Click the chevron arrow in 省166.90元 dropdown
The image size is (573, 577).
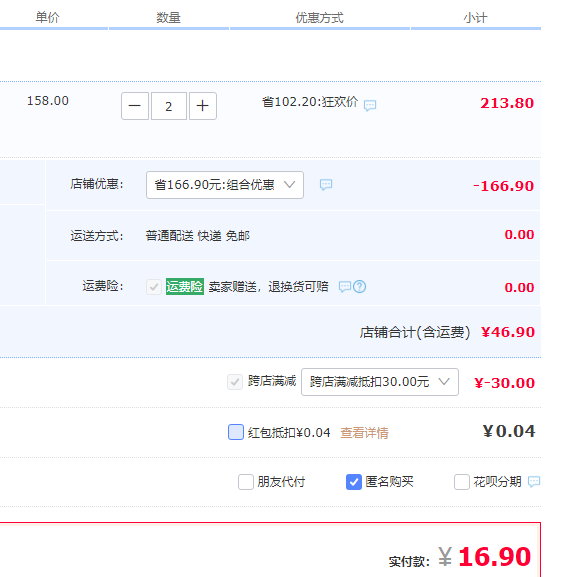(x=290, y=184)
